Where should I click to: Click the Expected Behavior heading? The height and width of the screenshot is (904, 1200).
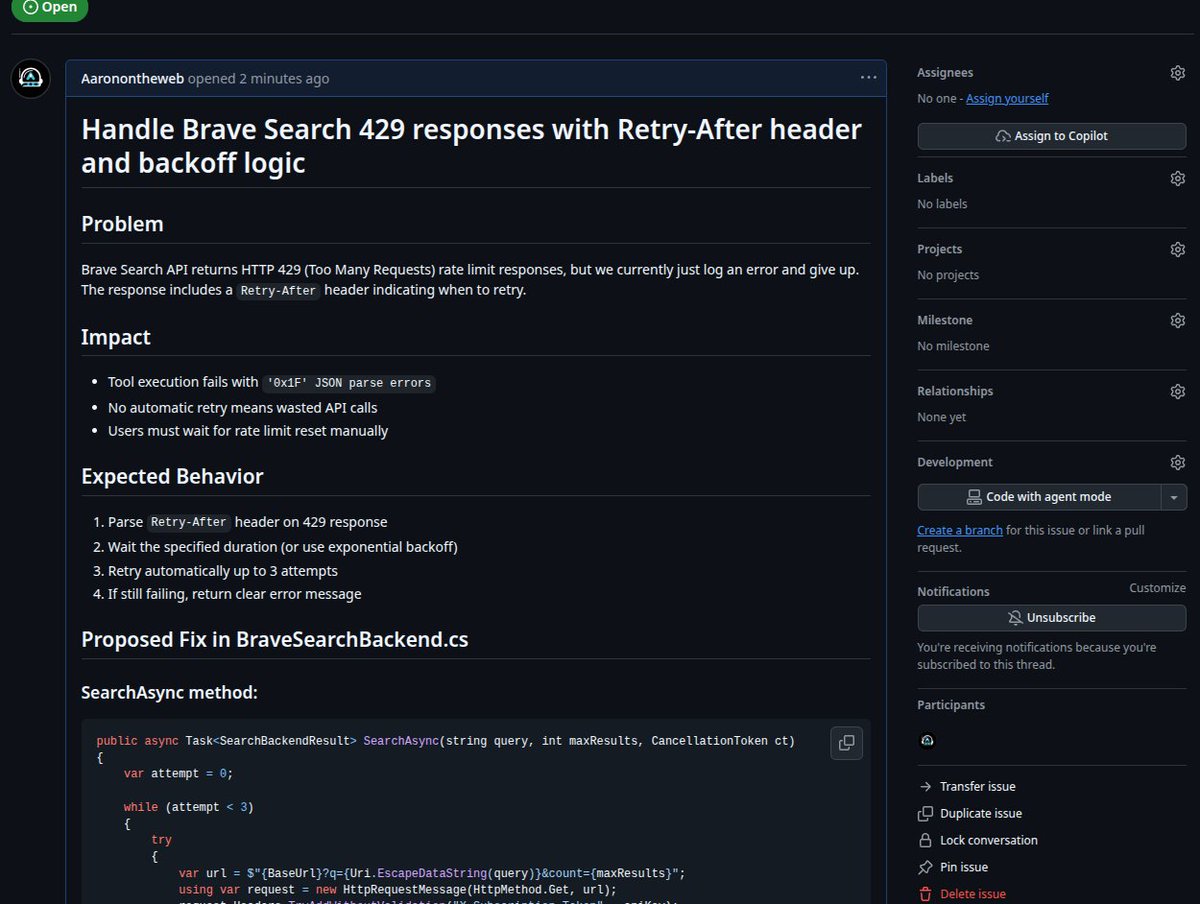pos(172,476)
